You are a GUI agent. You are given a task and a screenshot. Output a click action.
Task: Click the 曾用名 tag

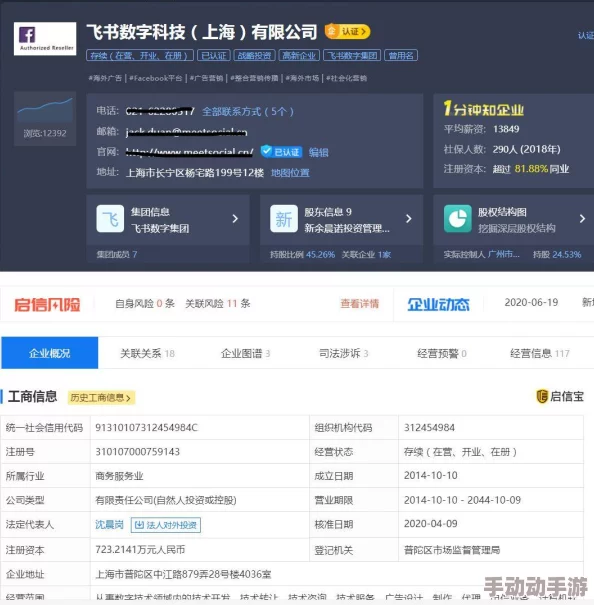(x=401, y=56)
